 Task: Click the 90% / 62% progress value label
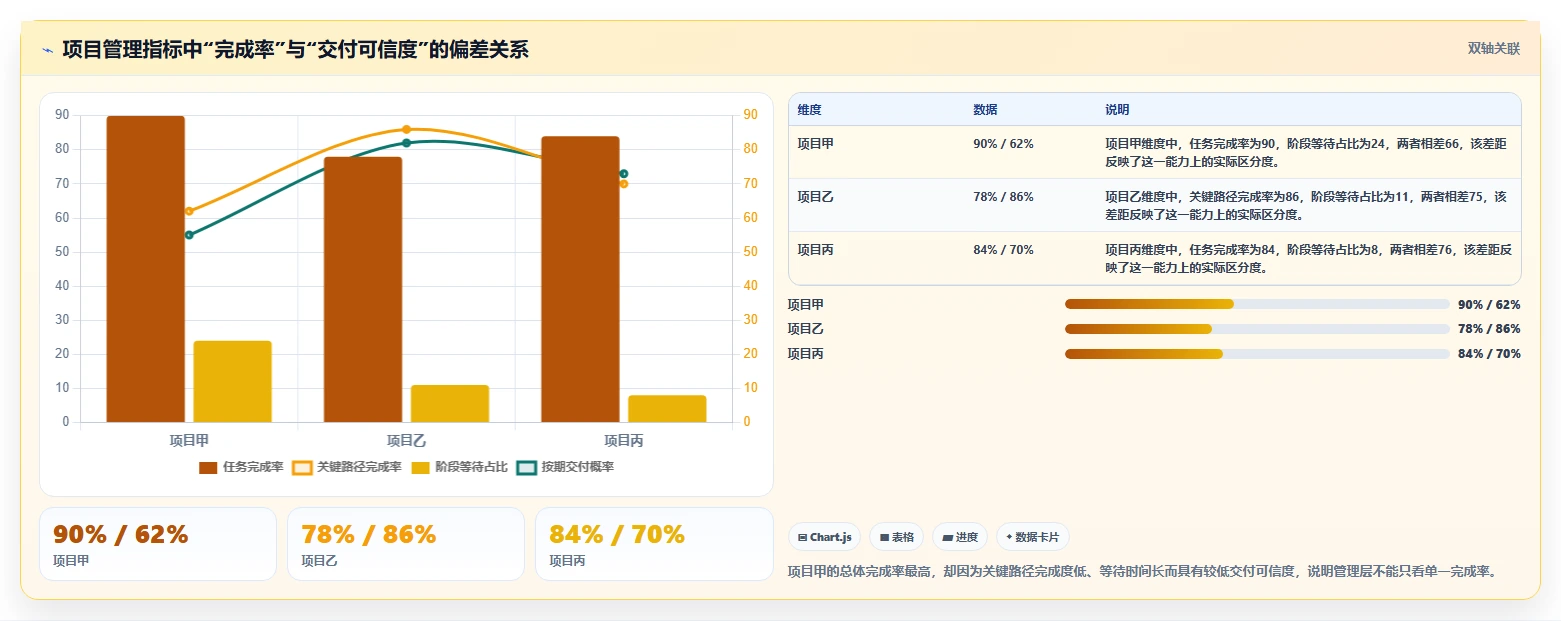(1489, 305)
